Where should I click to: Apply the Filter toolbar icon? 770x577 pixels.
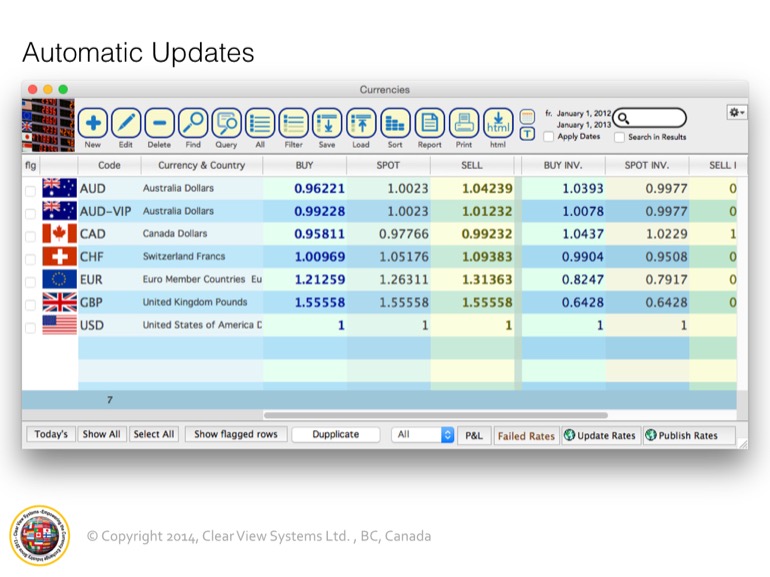[294, 123]
